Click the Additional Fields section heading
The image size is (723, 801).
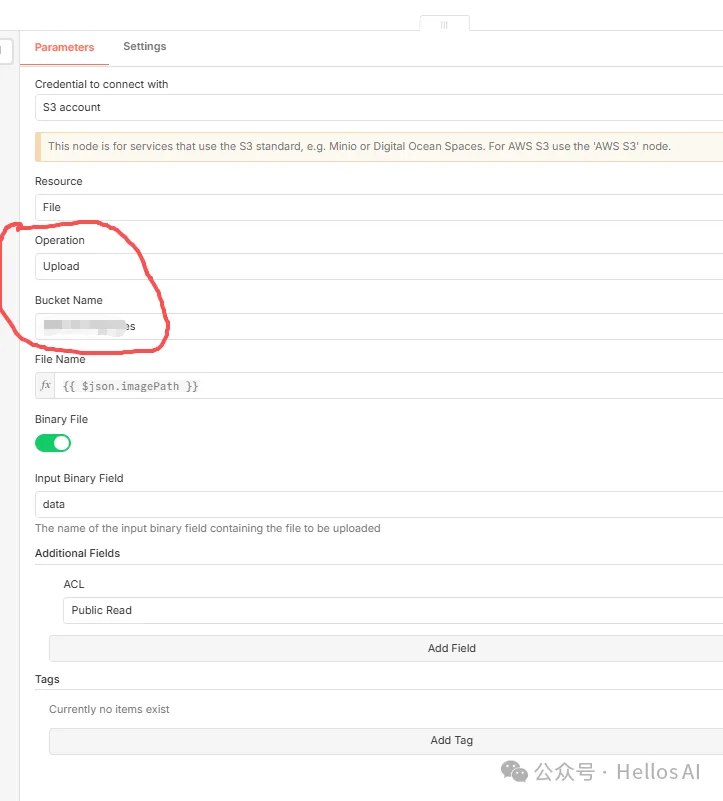coord(77,553)
